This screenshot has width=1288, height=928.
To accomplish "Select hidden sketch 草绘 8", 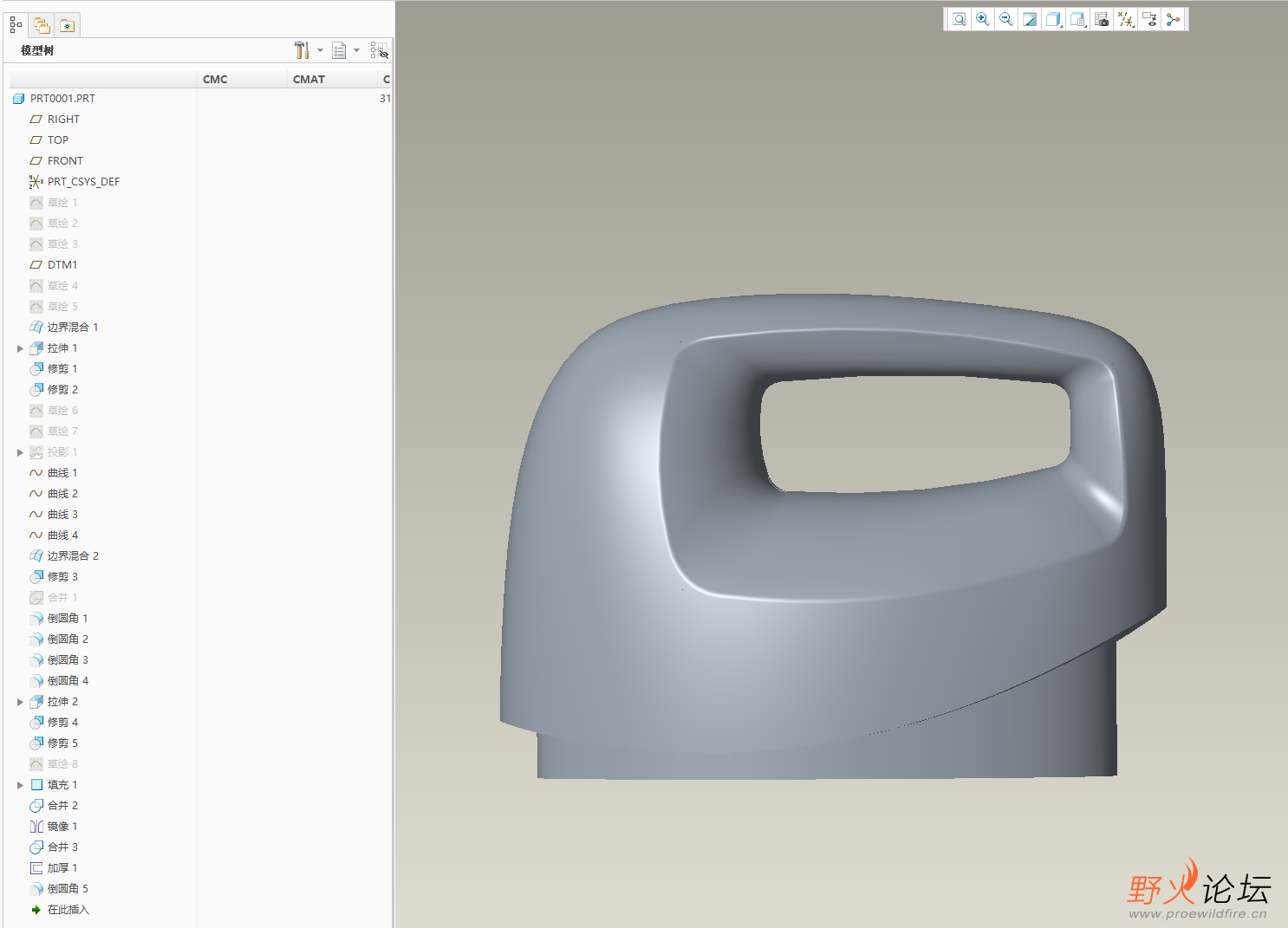I will [x=62, y=764].
